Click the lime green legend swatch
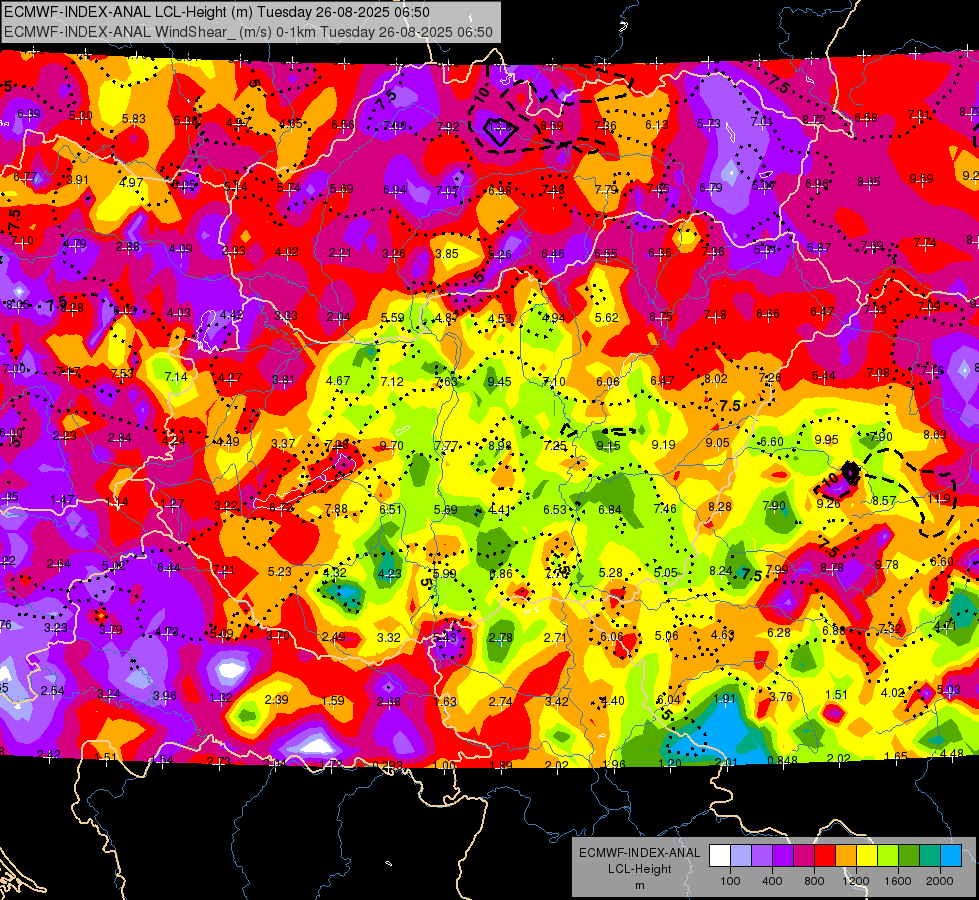The height and width of the screenshot is (900, 979). [888, 856]
